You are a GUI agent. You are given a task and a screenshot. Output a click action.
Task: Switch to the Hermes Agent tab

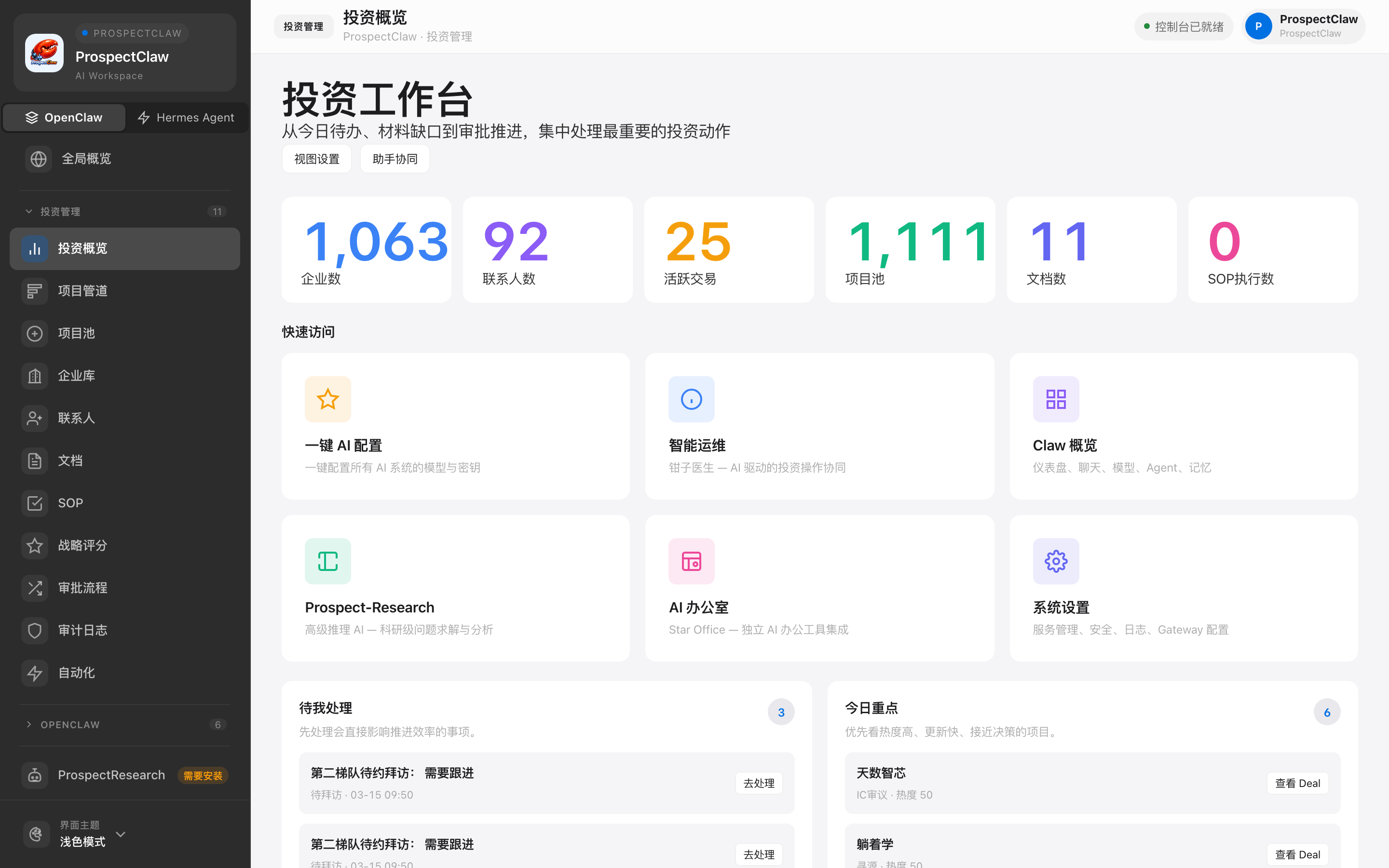click(x=187, y=117)
